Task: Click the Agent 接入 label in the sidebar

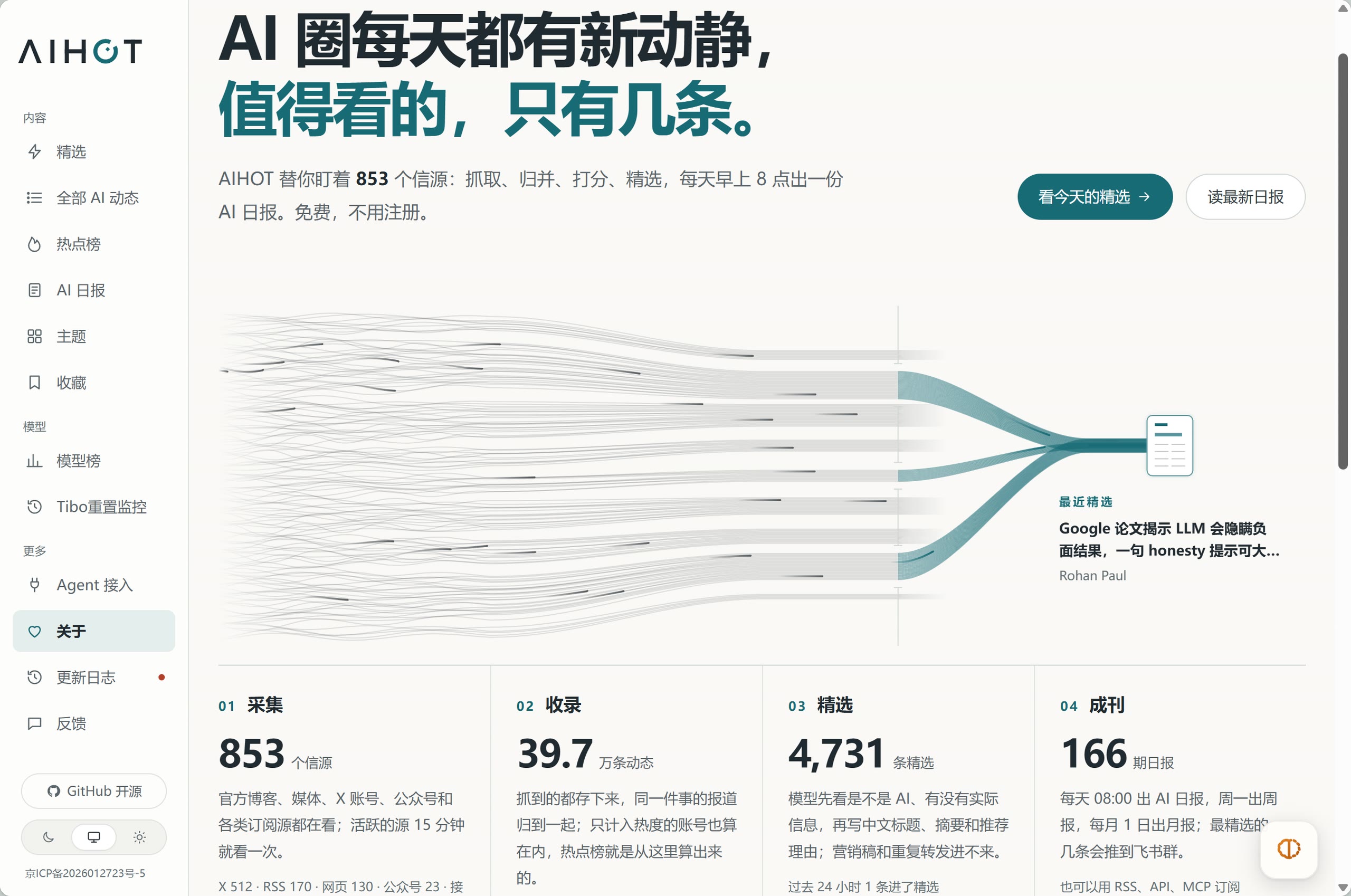Action: tap(95, 585)
